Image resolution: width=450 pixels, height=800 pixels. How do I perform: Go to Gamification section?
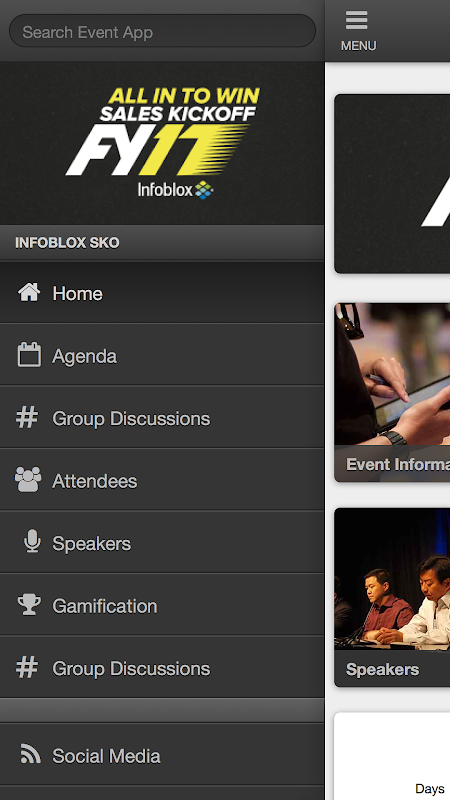click(162, 605)
